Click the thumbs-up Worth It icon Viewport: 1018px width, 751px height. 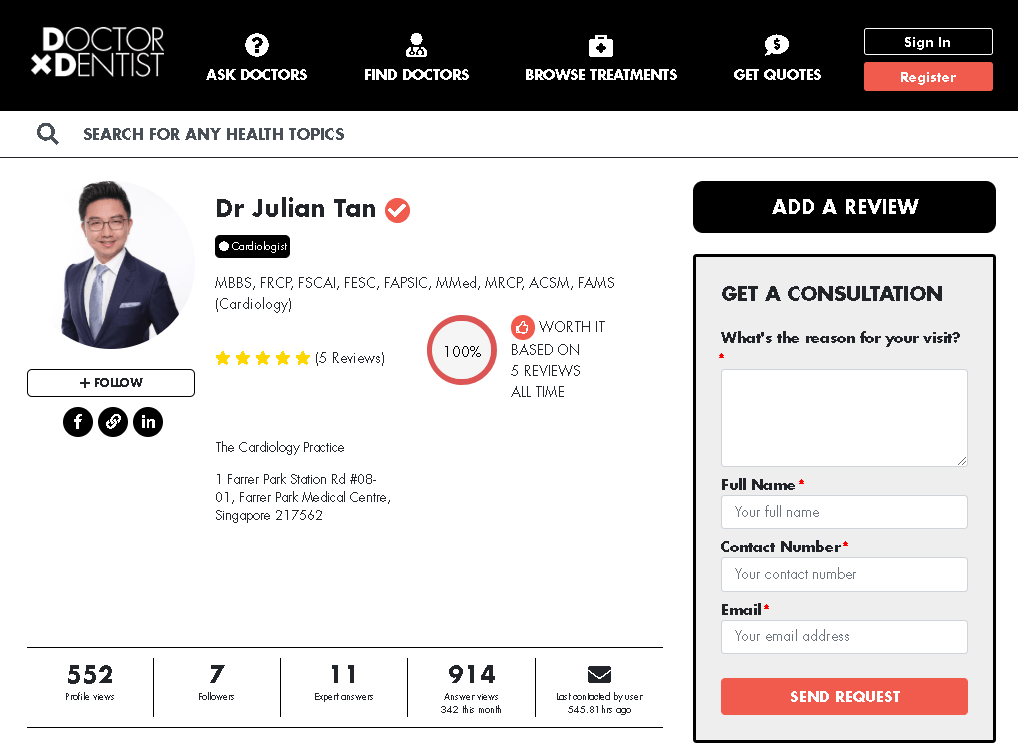[x=522, y=327]
